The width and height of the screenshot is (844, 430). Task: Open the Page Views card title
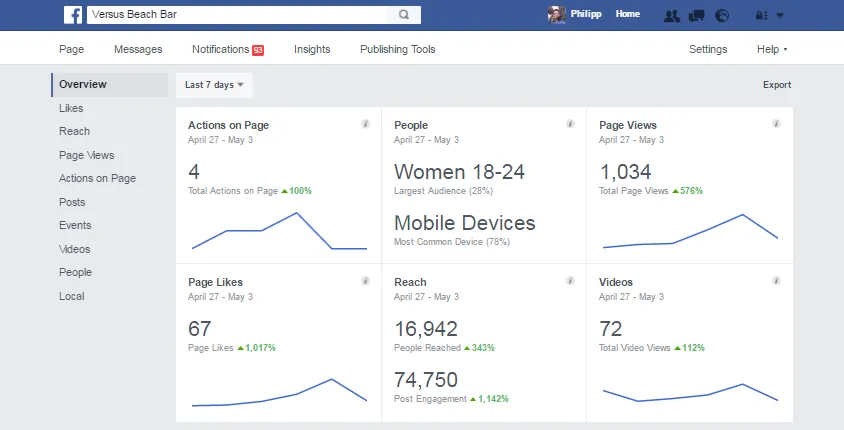coord(628,125)
